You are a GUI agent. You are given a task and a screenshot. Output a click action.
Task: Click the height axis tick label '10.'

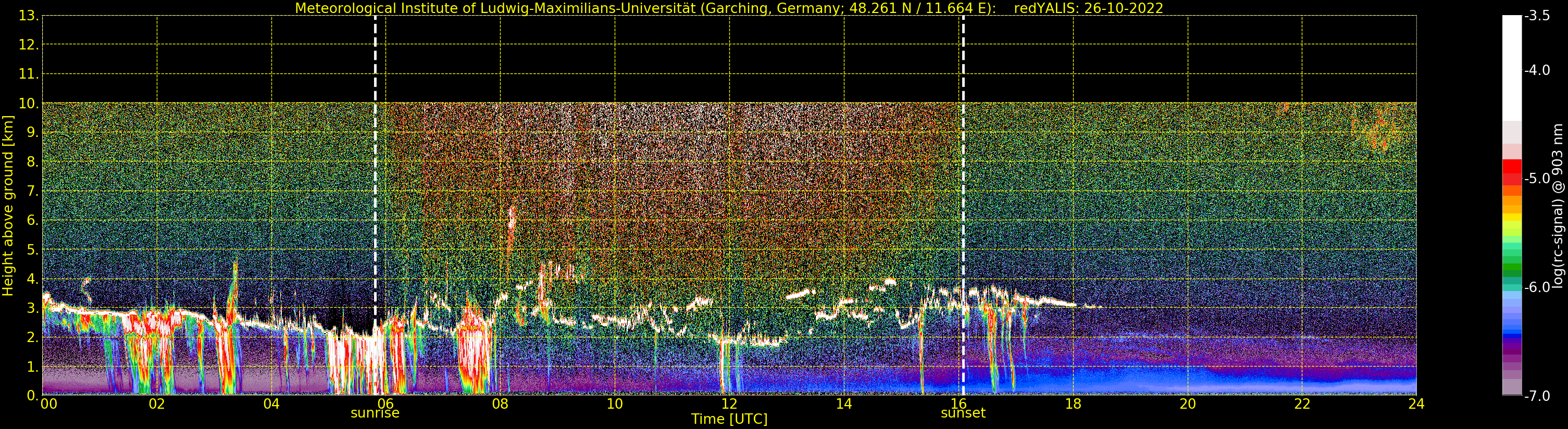29,104
